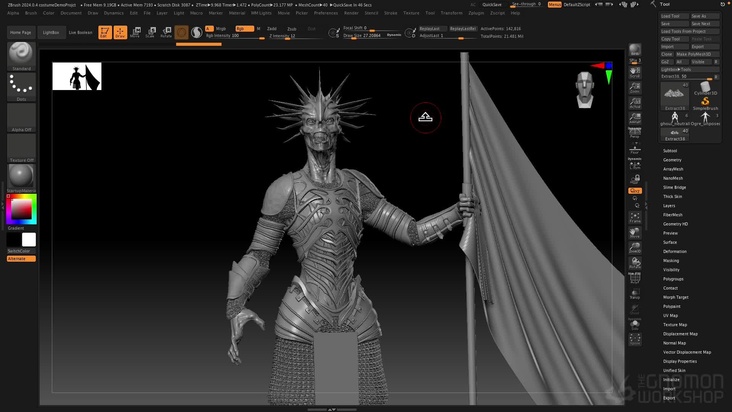
Task: Open the Zplugin menu
Action: coord(476,13)
